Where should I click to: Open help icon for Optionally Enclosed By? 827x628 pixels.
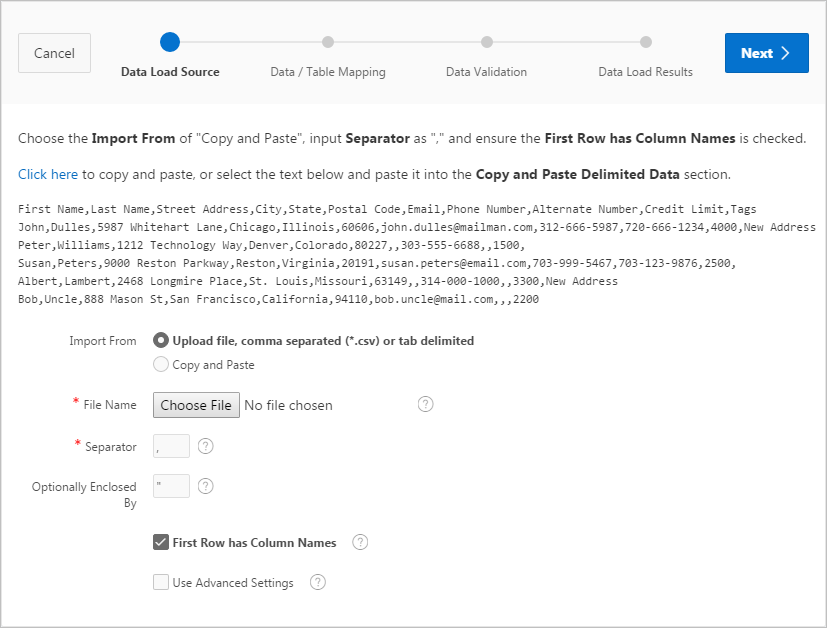click(x=206, y=486)
